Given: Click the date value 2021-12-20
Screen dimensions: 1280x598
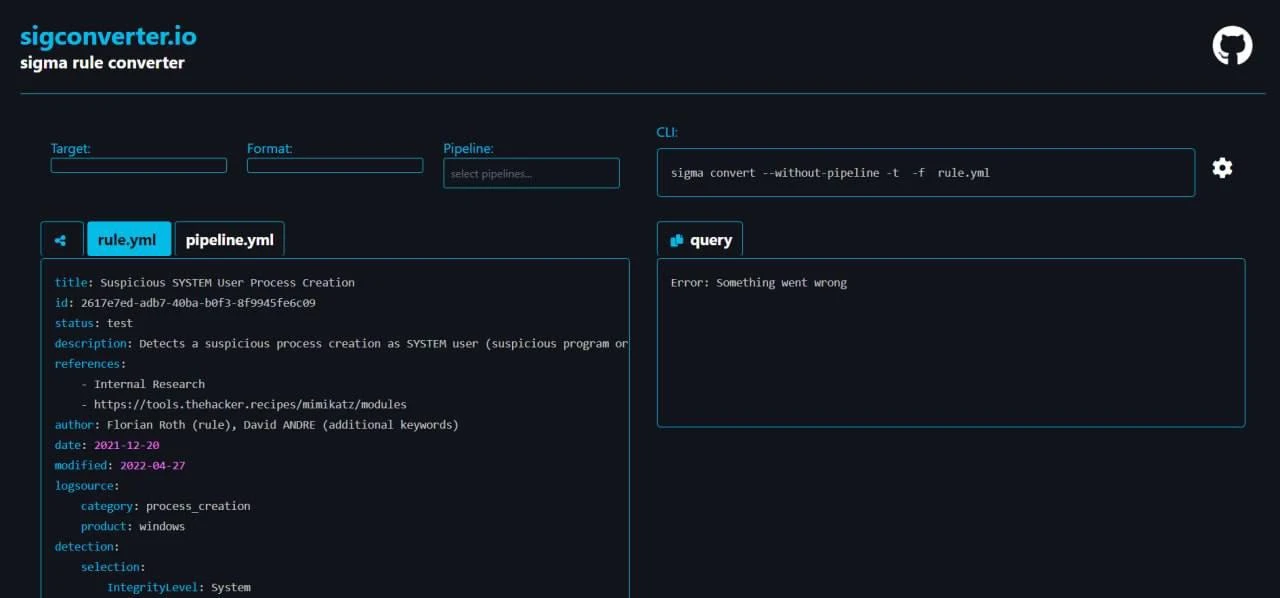Looking at the screenshot, I should (x=126, y=445).
